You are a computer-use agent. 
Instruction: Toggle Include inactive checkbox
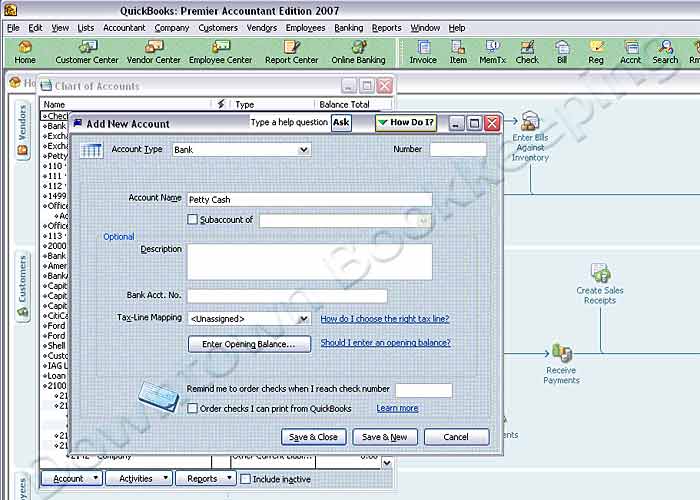pyautogui.click(x=245, y=479)
